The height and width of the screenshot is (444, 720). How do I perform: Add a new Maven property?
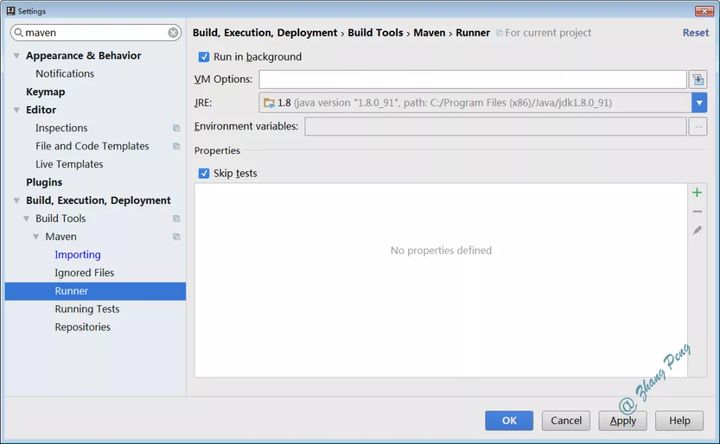tap(697, 192)
